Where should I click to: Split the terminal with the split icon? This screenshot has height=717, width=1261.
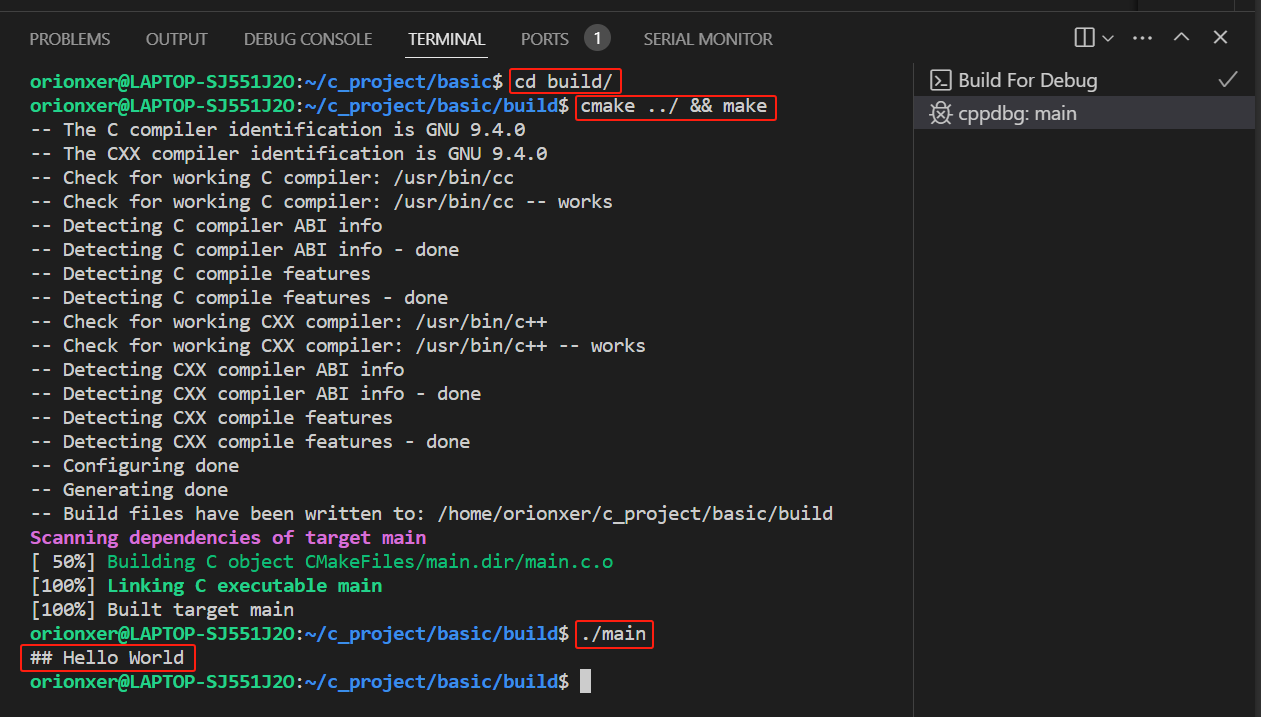click(x=1084, y=38)
